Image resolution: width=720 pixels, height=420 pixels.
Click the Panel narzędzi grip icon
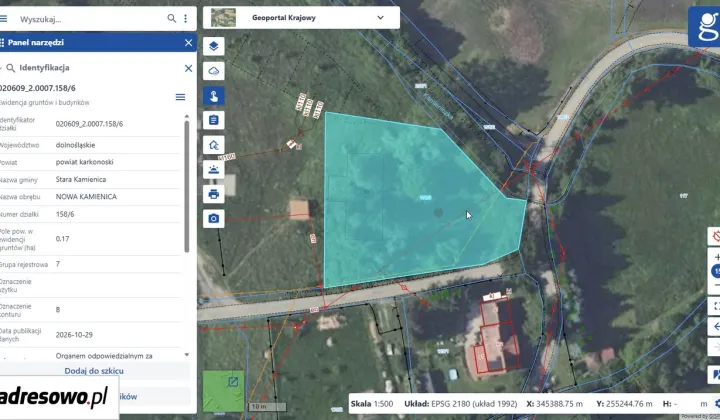point(2,43)
